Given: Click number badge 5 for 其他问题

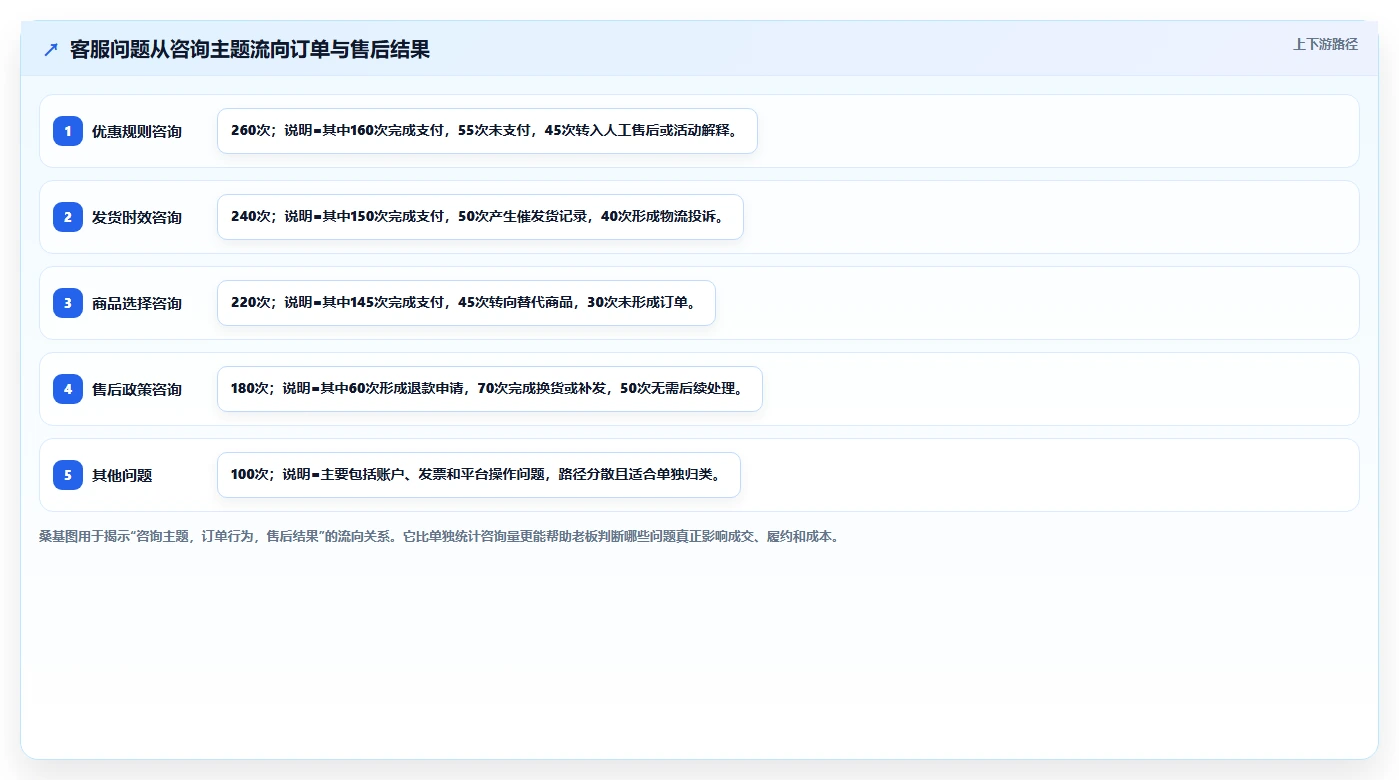Looking at the screenshot, I should [x=68, y=475].
